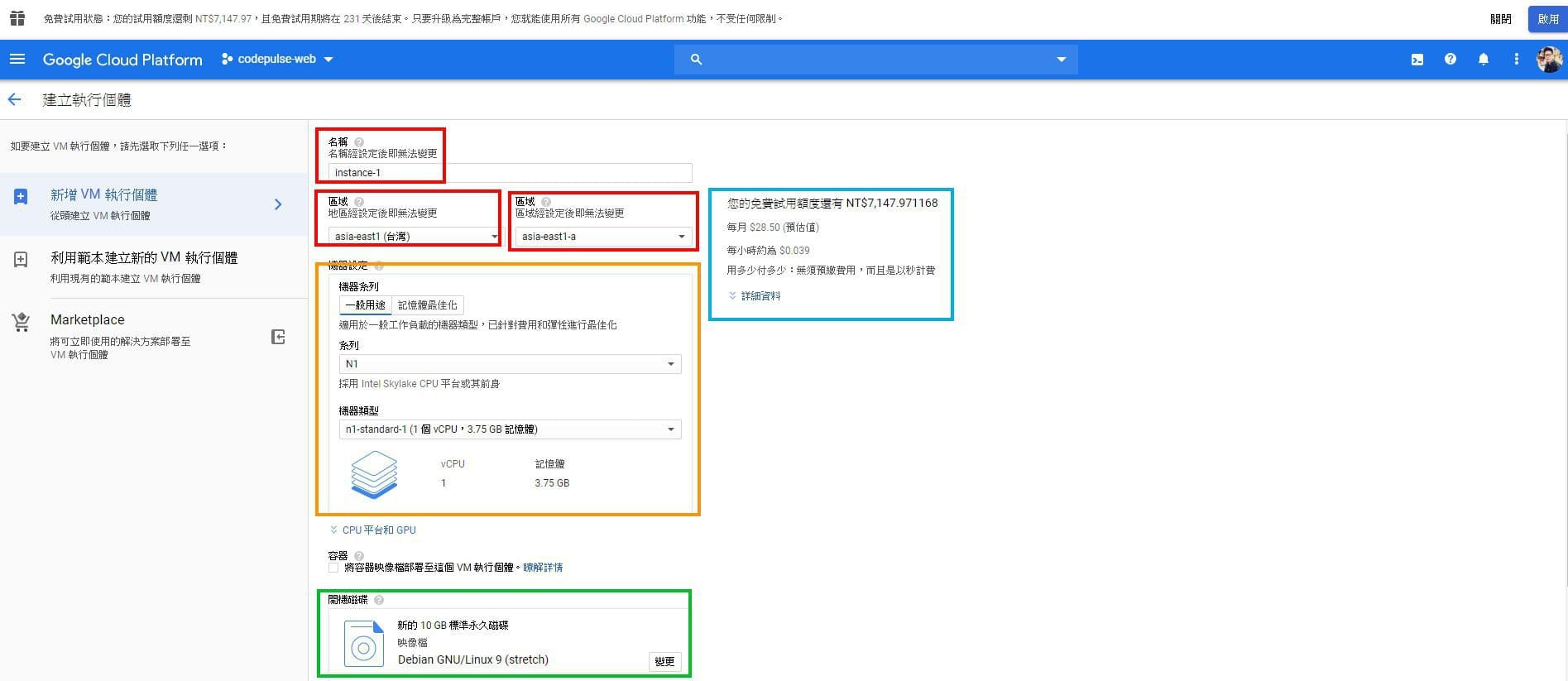Open the hamburger navigation menu
This screenshot has width=1568, height=681.
pos(17,59)
